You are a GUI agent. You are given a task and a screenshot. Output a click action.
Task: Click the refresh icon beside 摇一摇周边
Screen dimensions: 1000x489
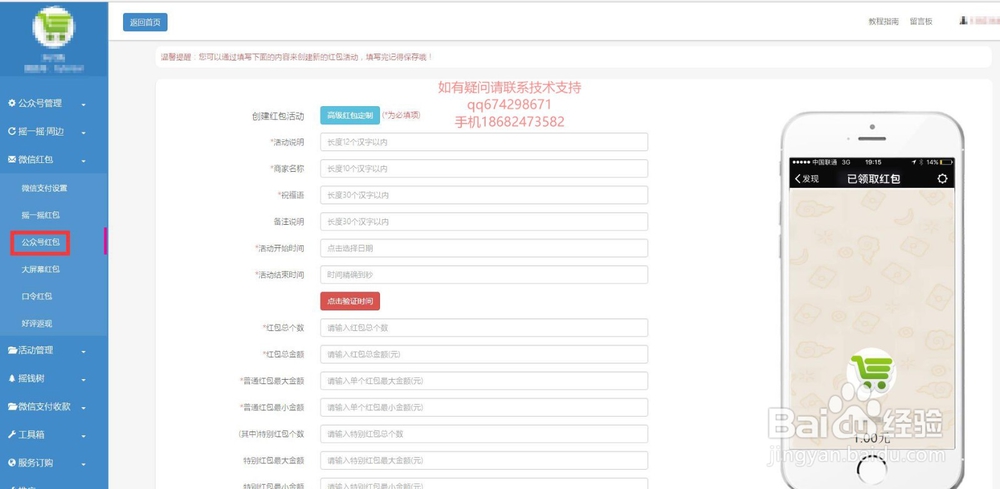click(x=11, y=131)
